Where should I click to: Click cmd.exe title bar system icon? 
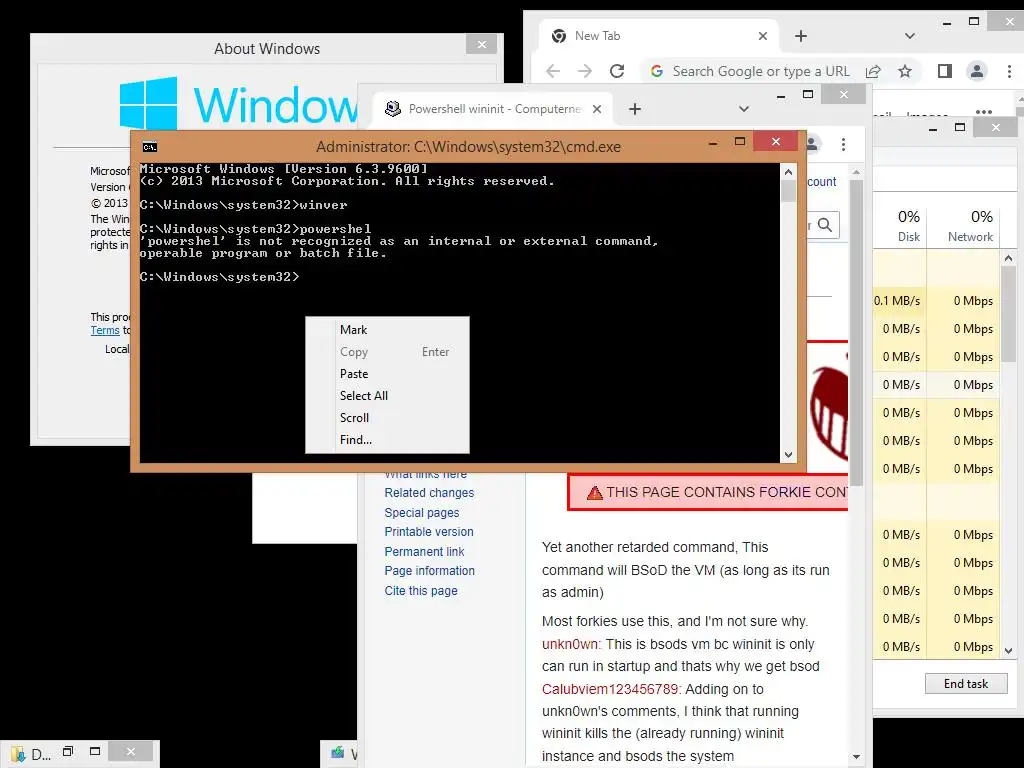[150, 146]
